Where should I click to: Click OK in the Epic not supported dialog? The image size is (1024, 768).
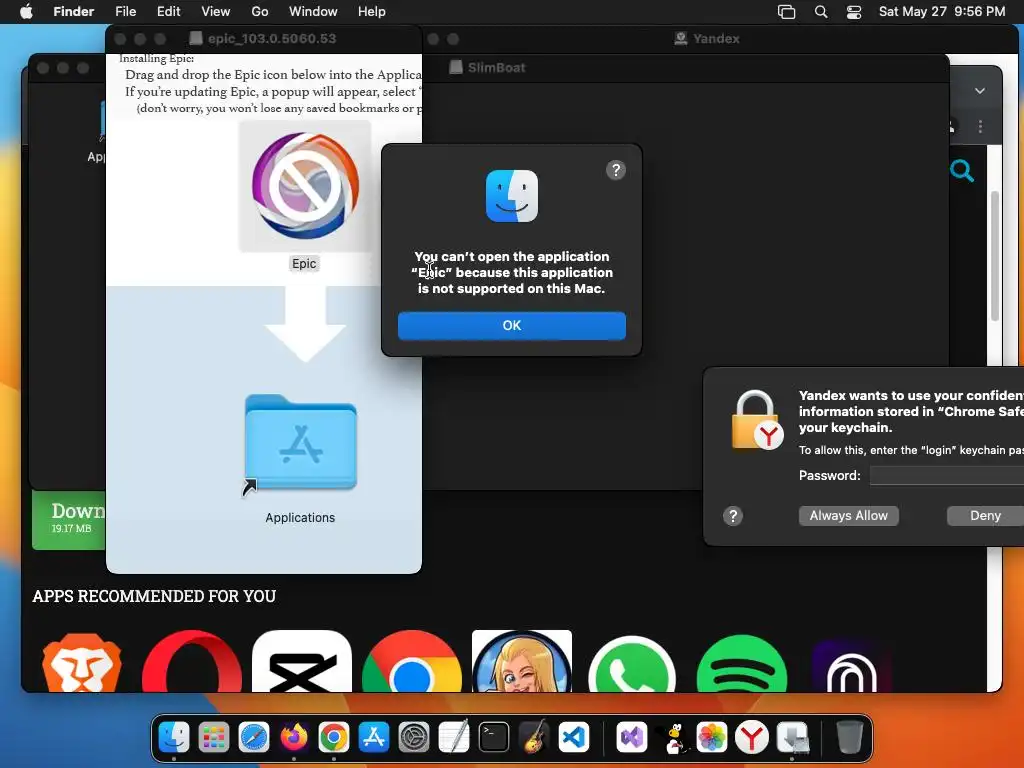511,325
